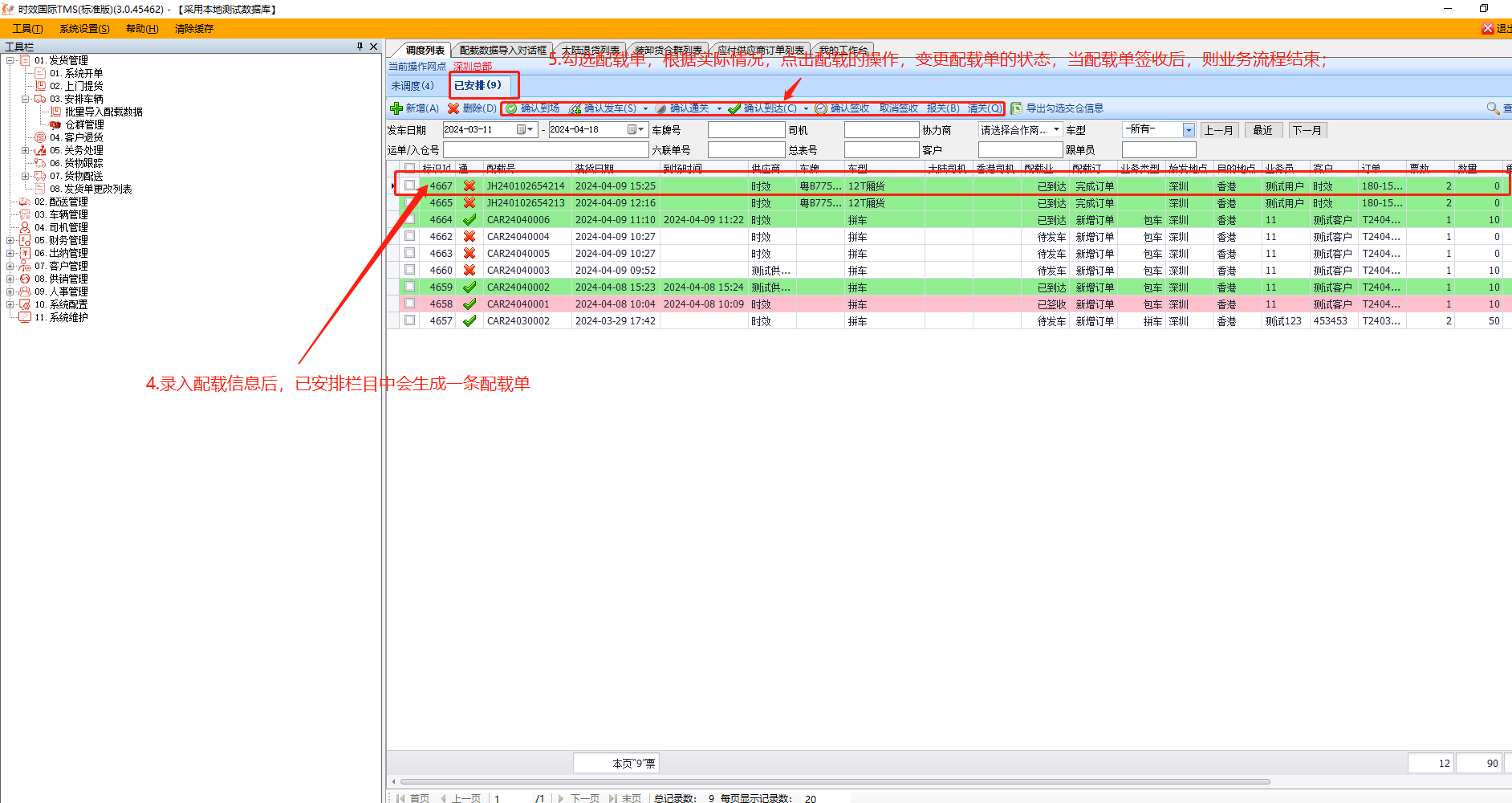
Task: Click the red X 删除(D) icon
Action: click(x=453, y=108)
